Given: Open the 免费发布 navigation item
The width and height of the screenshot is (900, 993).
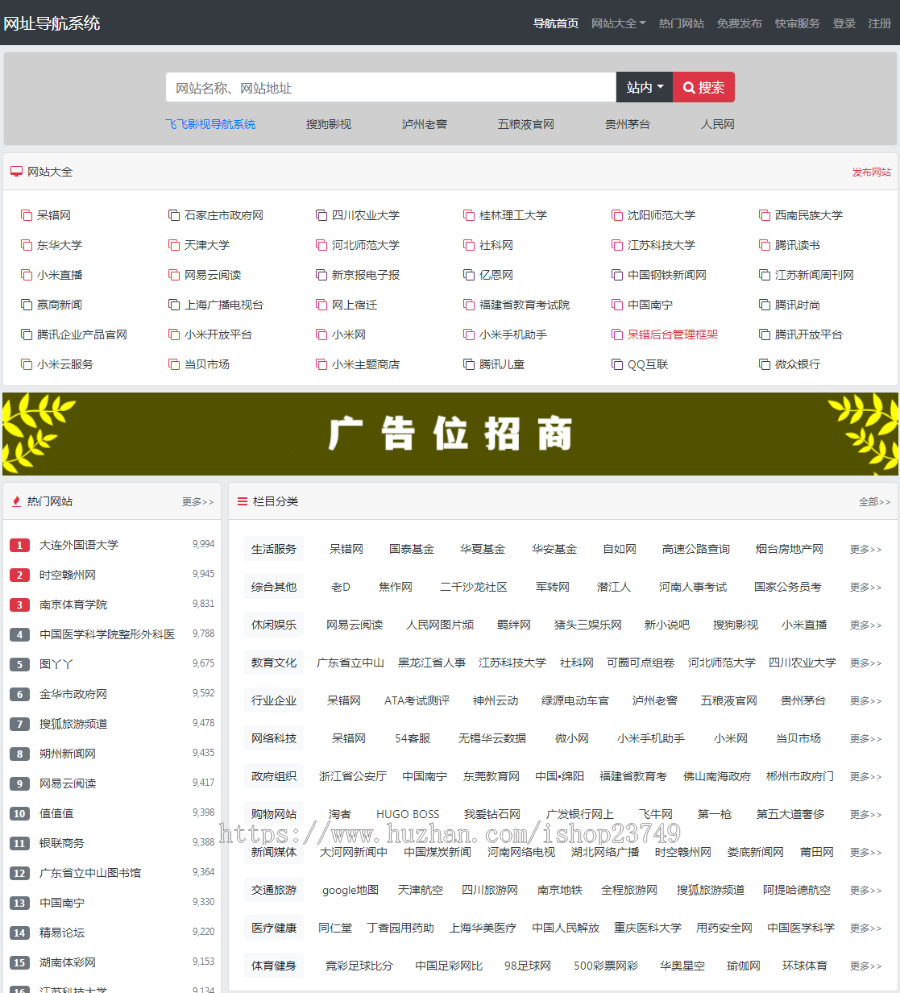Looking at the screenshot, I should (x=739, y=23).
